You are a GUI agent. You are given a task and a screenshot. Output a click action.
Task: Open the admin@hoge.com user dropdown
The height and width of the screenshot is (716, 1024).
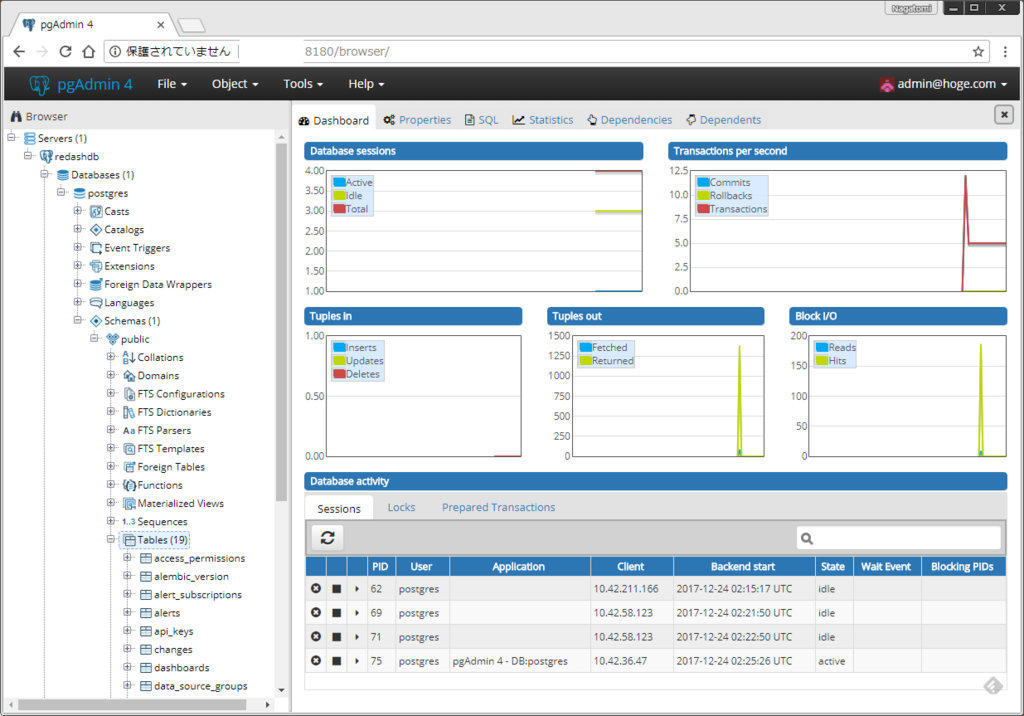coord(944,84)
